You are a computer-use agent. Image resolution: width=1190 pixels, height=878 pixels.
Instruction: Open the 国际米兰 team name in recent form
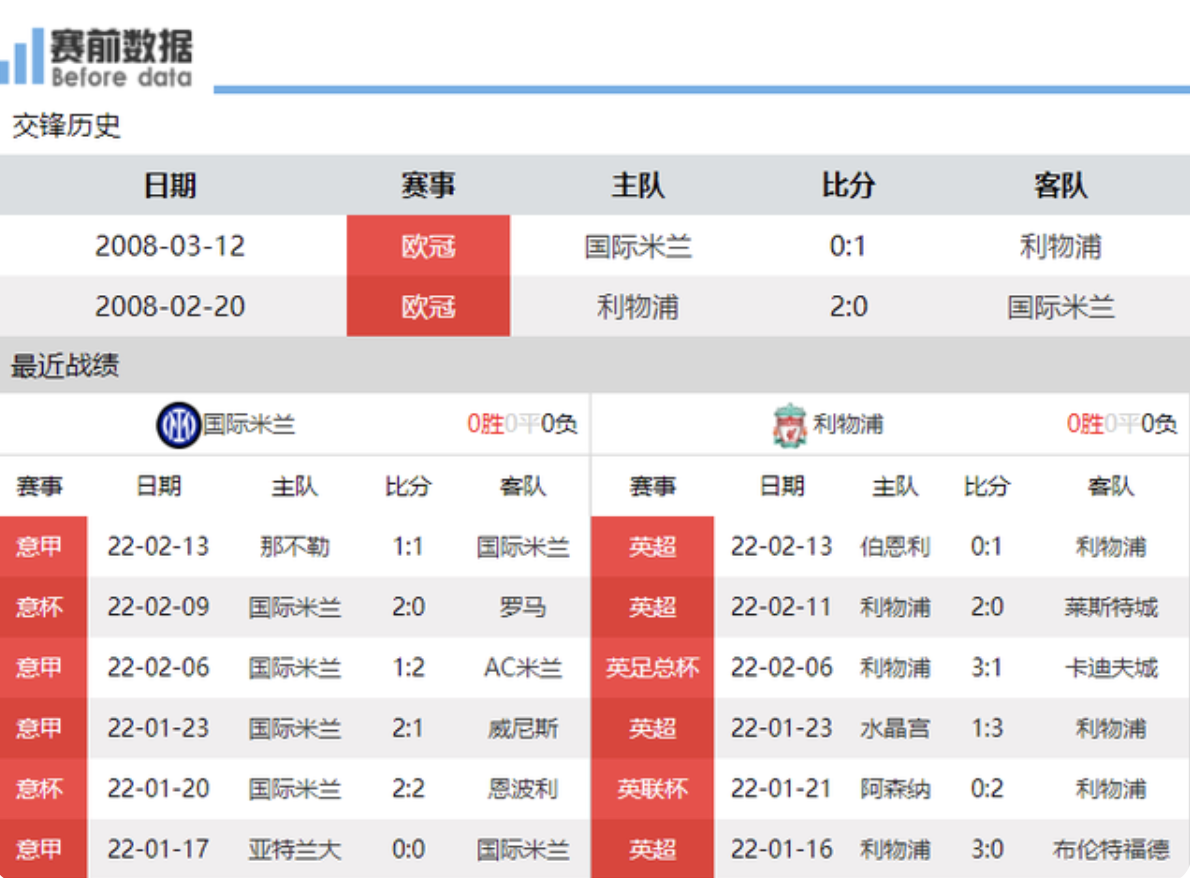[249, 425]
